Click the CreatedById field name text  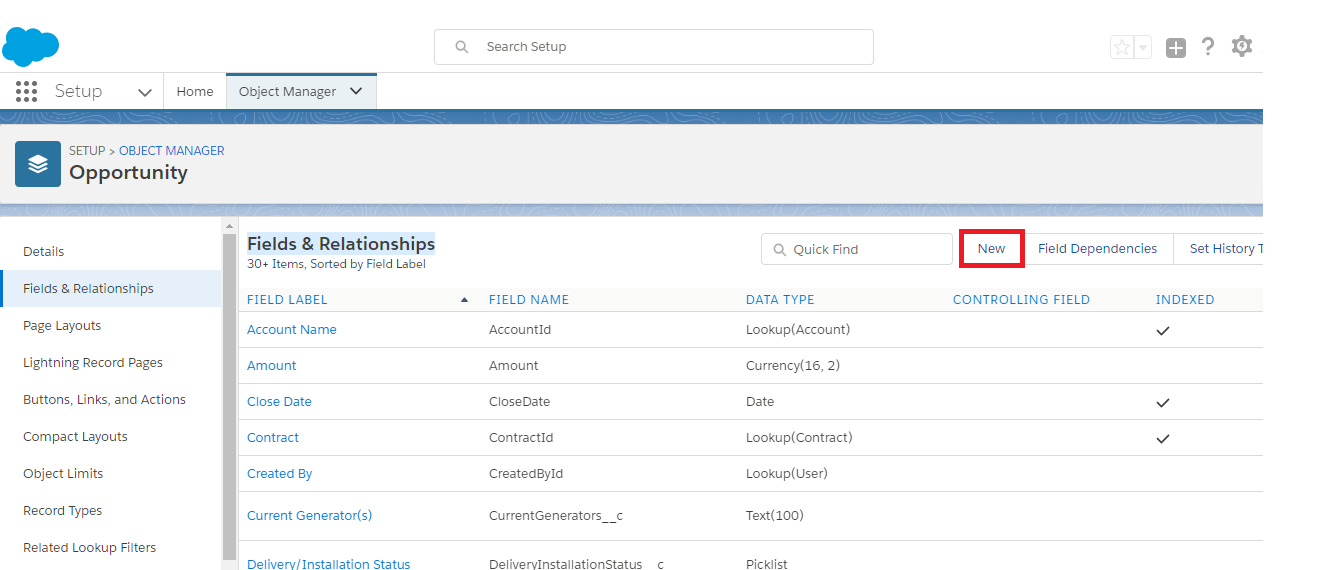point(526,474)
